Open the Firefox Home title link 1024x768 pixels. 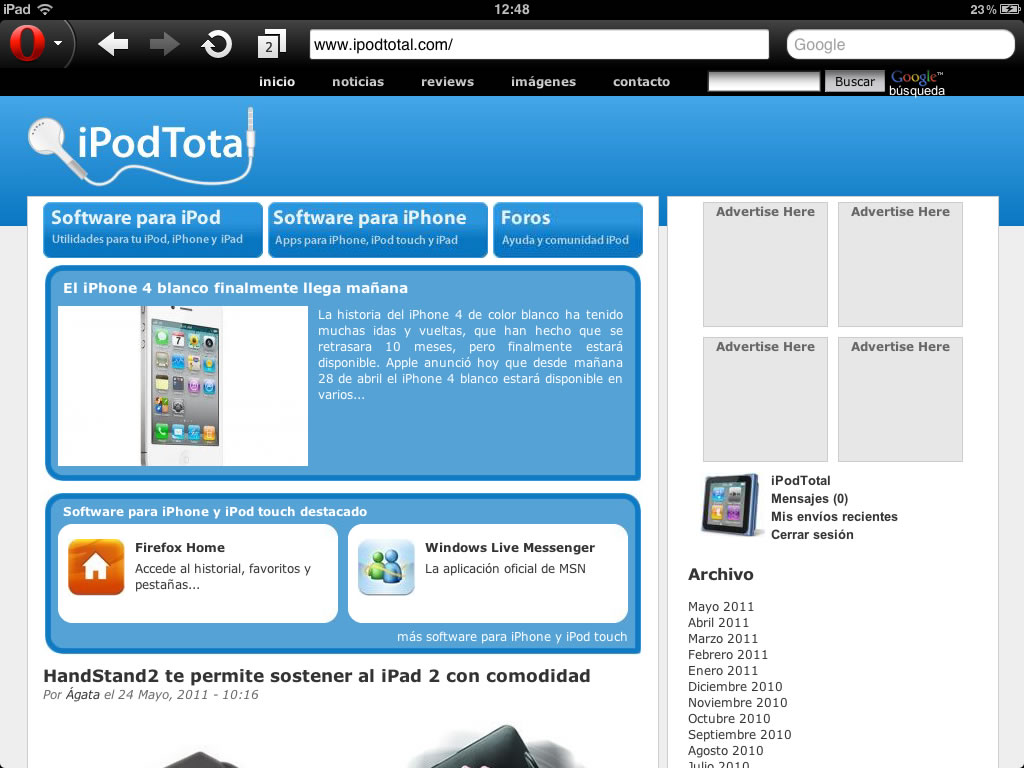pyautogui.click(x=180, y=547)
